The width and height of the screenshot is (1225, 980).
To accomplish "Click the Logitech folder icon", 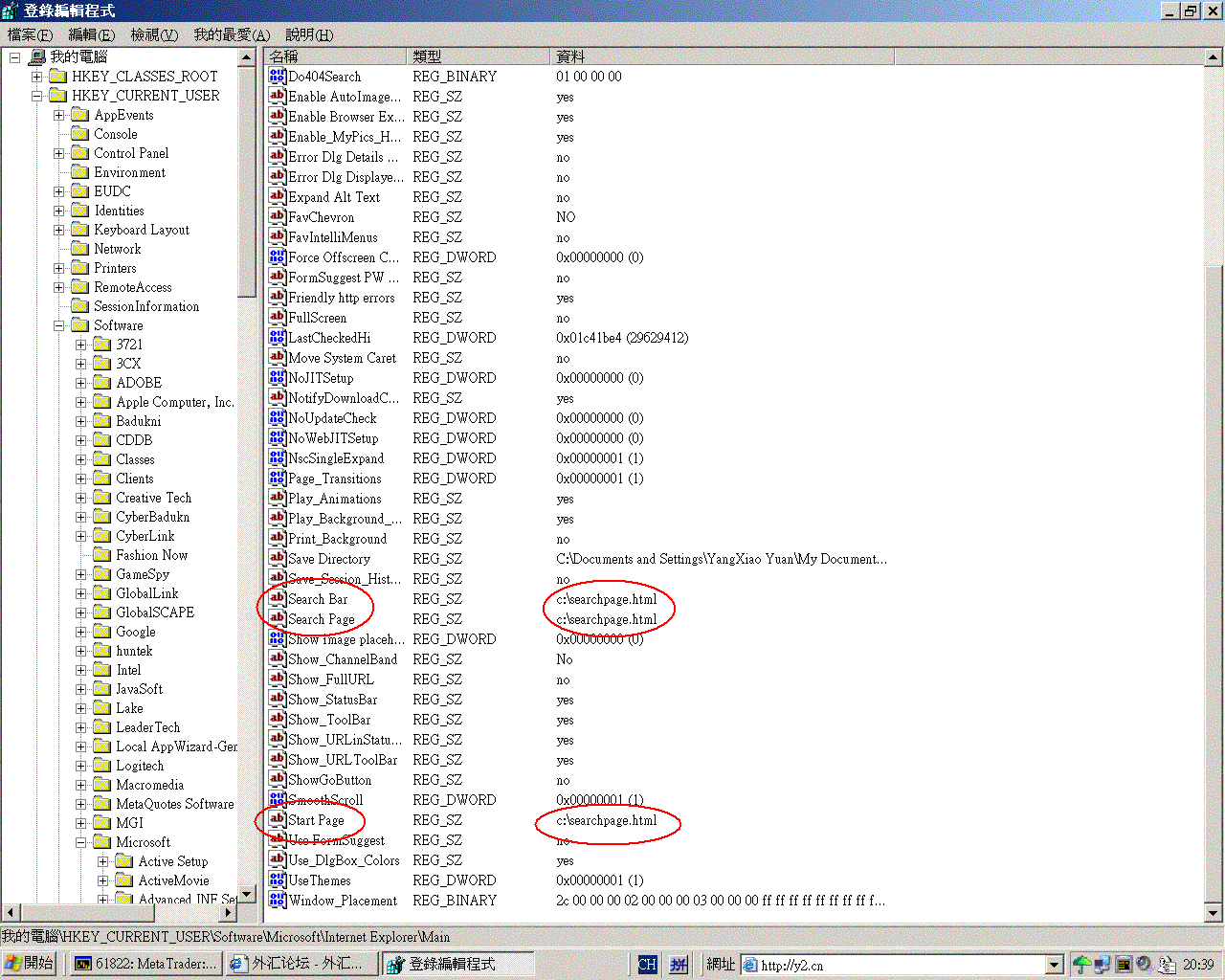I will [x=102, y=766].
